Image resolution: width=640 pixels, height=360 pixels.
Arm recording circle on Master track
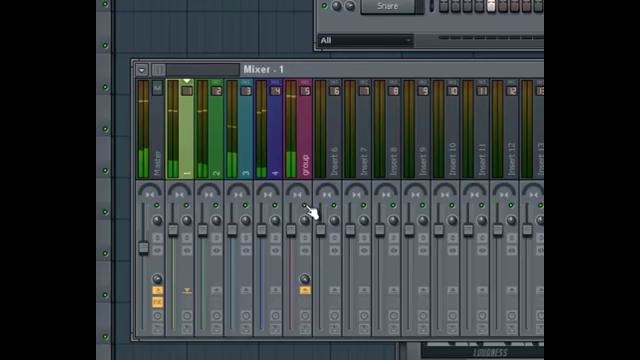(158, 316)
